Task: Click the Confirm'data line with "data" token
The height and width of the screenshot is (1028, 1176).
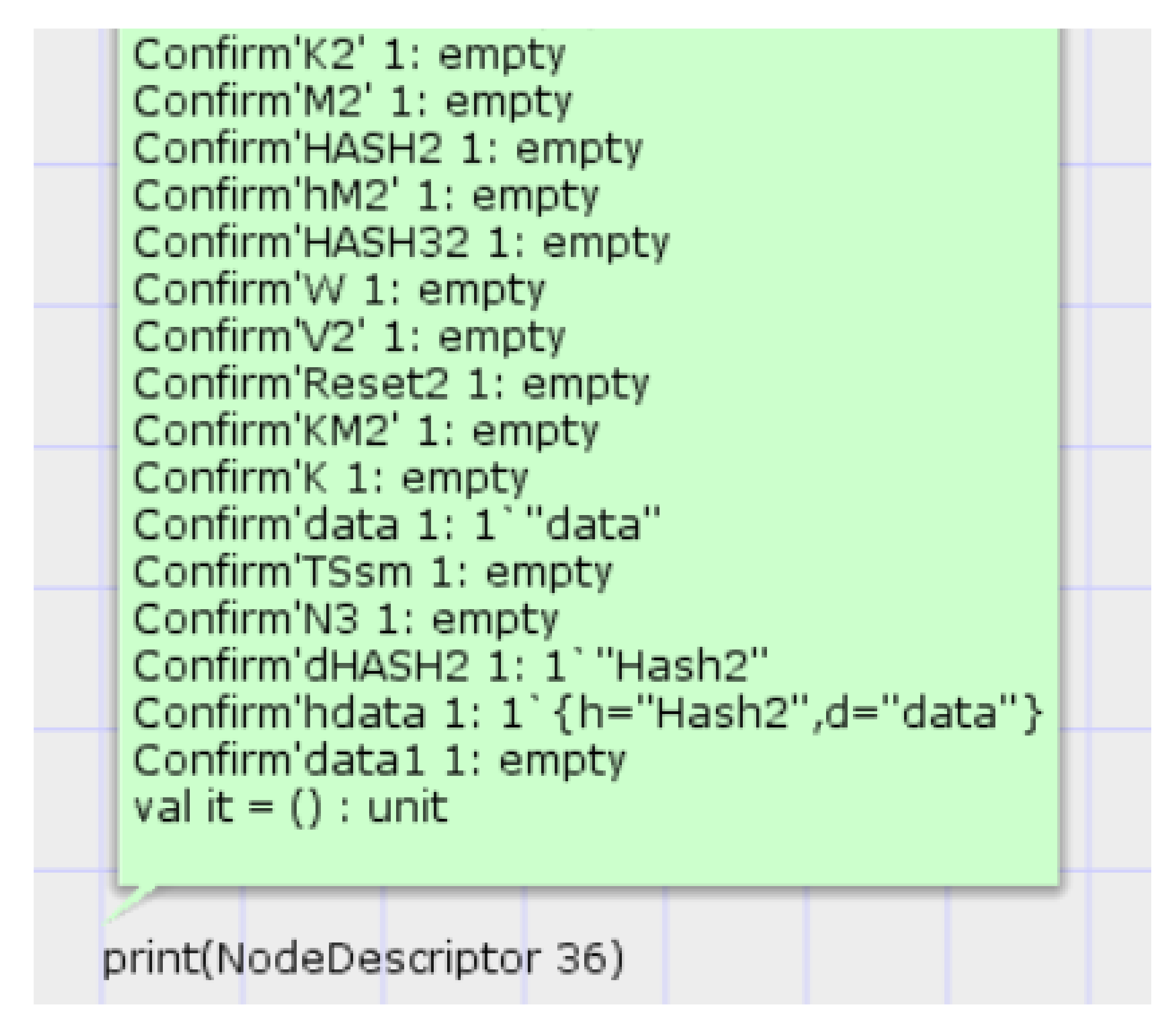Action: (396, 525)
